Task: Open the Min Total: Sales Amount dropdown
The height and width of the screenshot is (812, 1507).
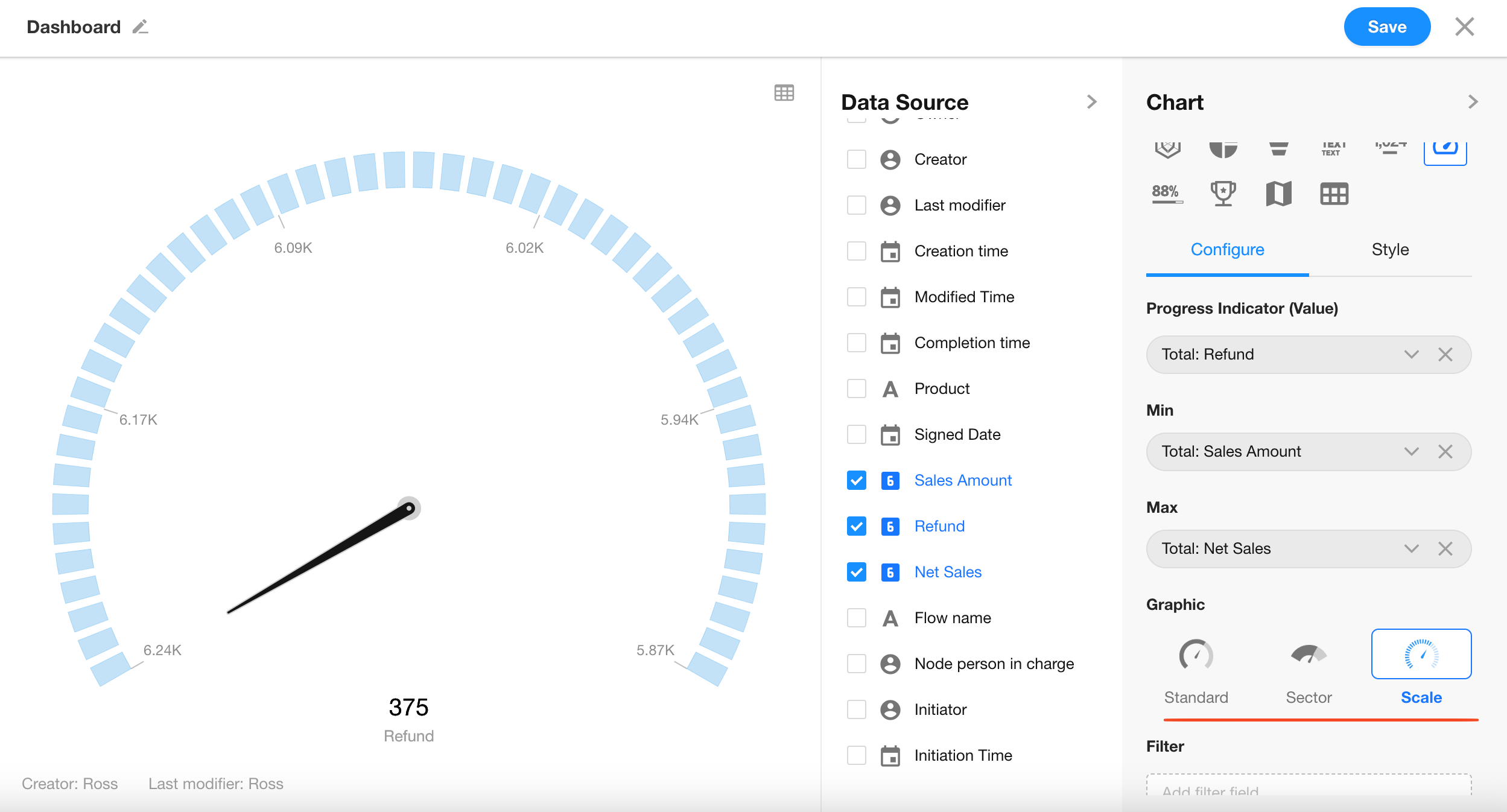Action: click(x=1411, y=452)
